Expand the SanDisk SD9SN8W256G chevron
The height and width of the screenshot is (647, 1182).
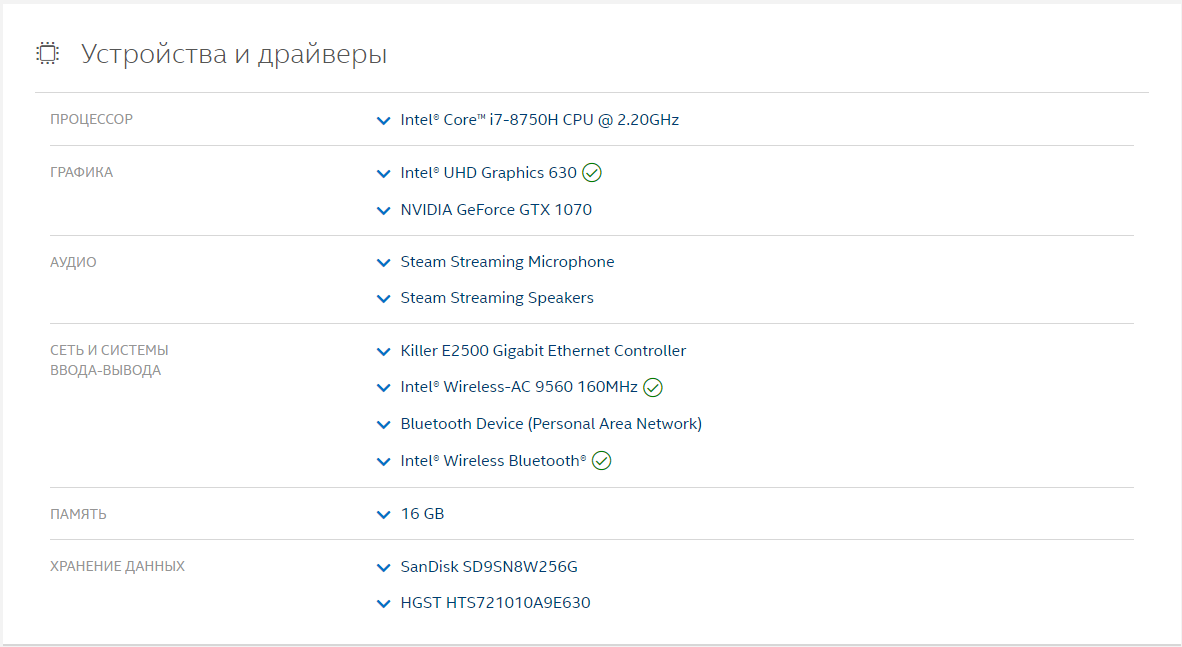[x=383, y=568]
